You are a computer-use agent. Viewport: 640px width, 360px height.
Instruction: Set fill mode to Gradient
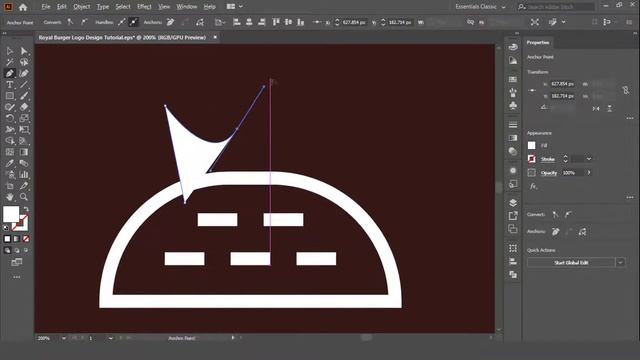[x=17, y=239]
